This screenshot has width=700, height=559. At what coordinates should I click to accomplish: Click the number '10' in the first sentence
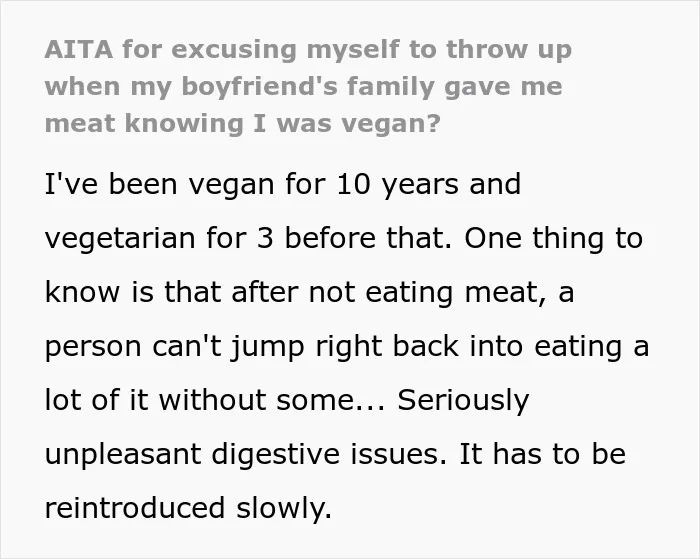(354, 184)
